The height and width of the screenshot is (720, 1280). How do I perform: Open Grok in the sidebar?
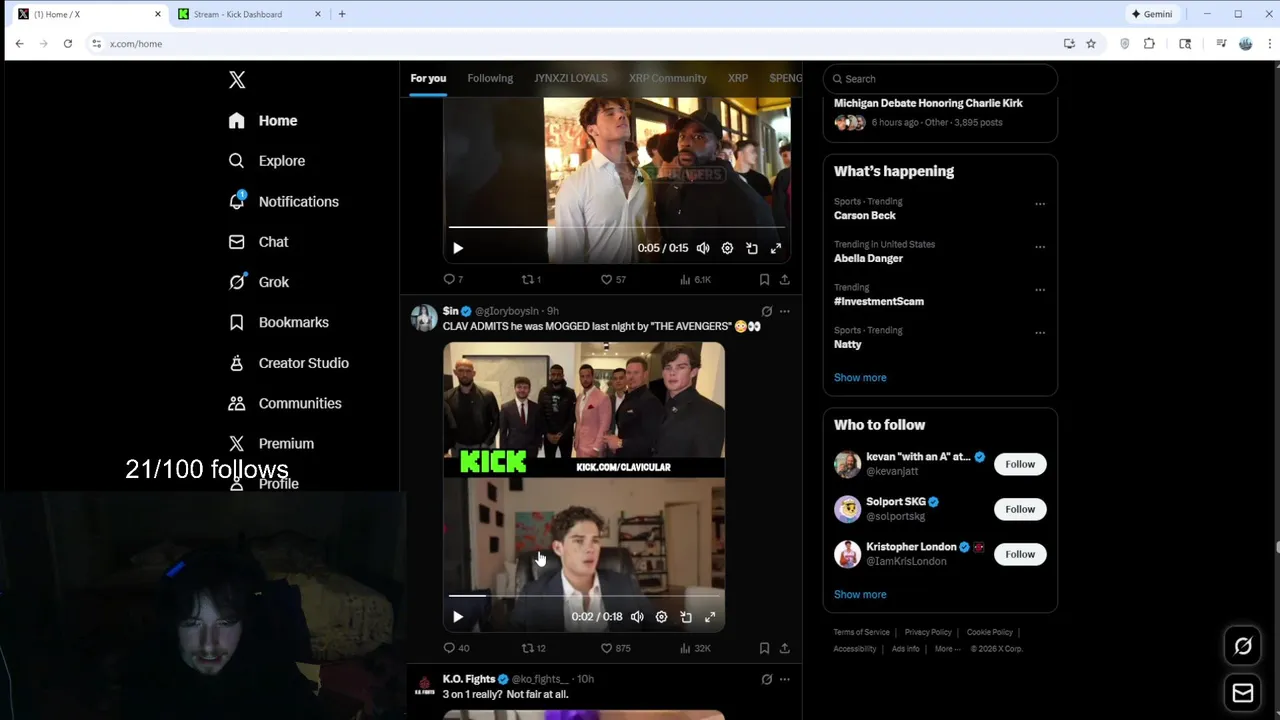pyautogui.click(x=258, y=282)
